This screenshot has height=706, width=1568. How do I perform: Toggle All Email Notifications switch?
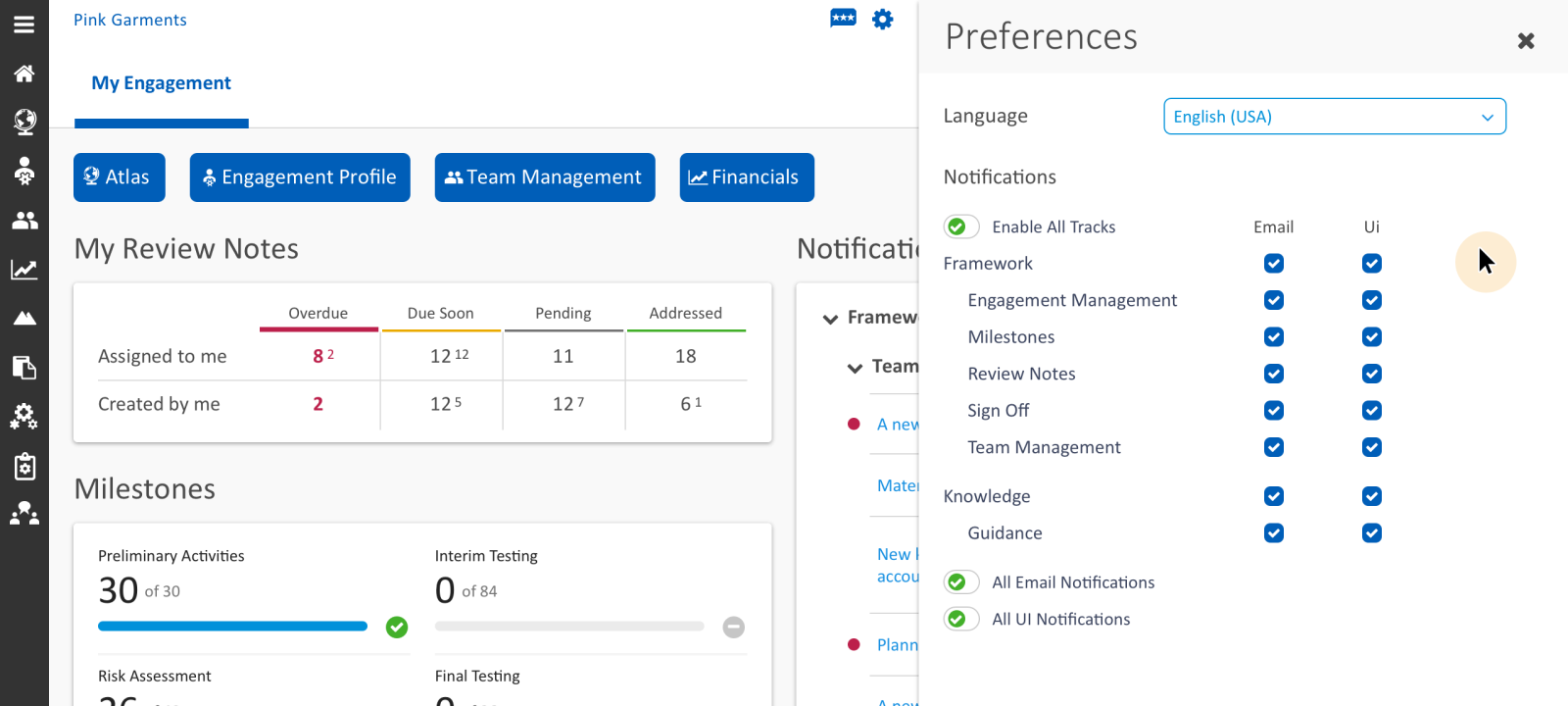click(961, 582)
